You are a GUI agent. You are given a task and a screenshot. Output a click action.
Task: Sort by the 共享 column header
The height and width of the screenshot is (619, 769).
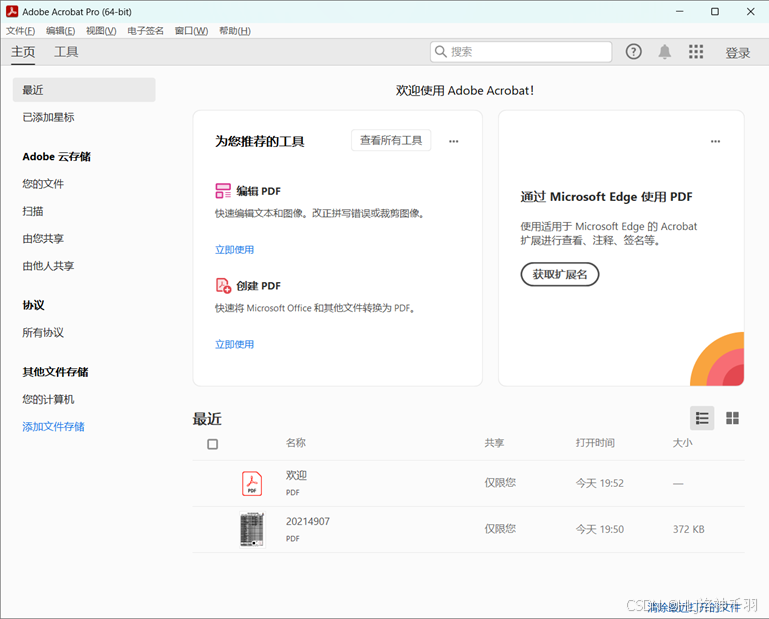pos(494,443)
